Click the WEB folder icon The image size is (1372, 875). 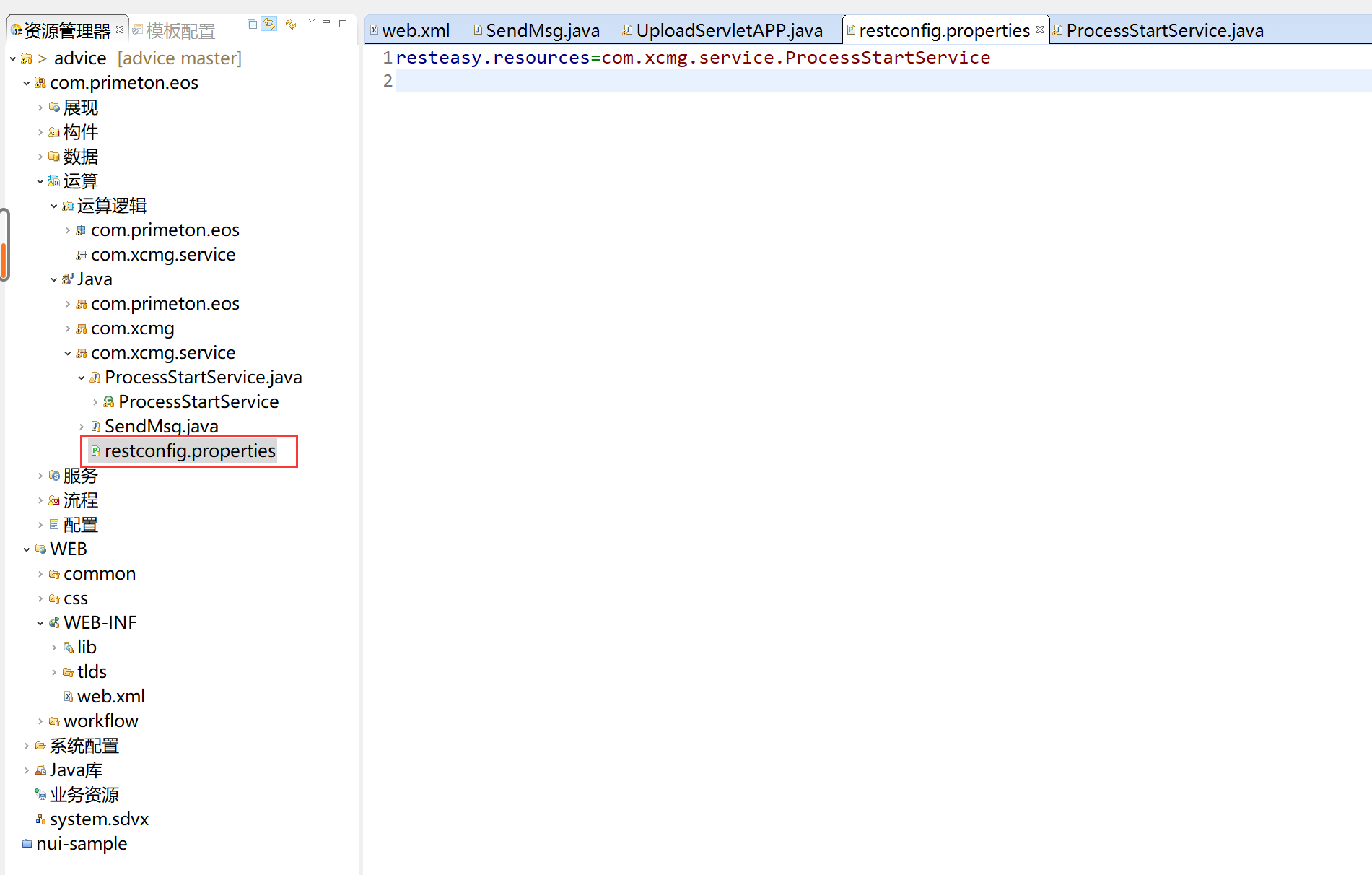tap(40, 549)
